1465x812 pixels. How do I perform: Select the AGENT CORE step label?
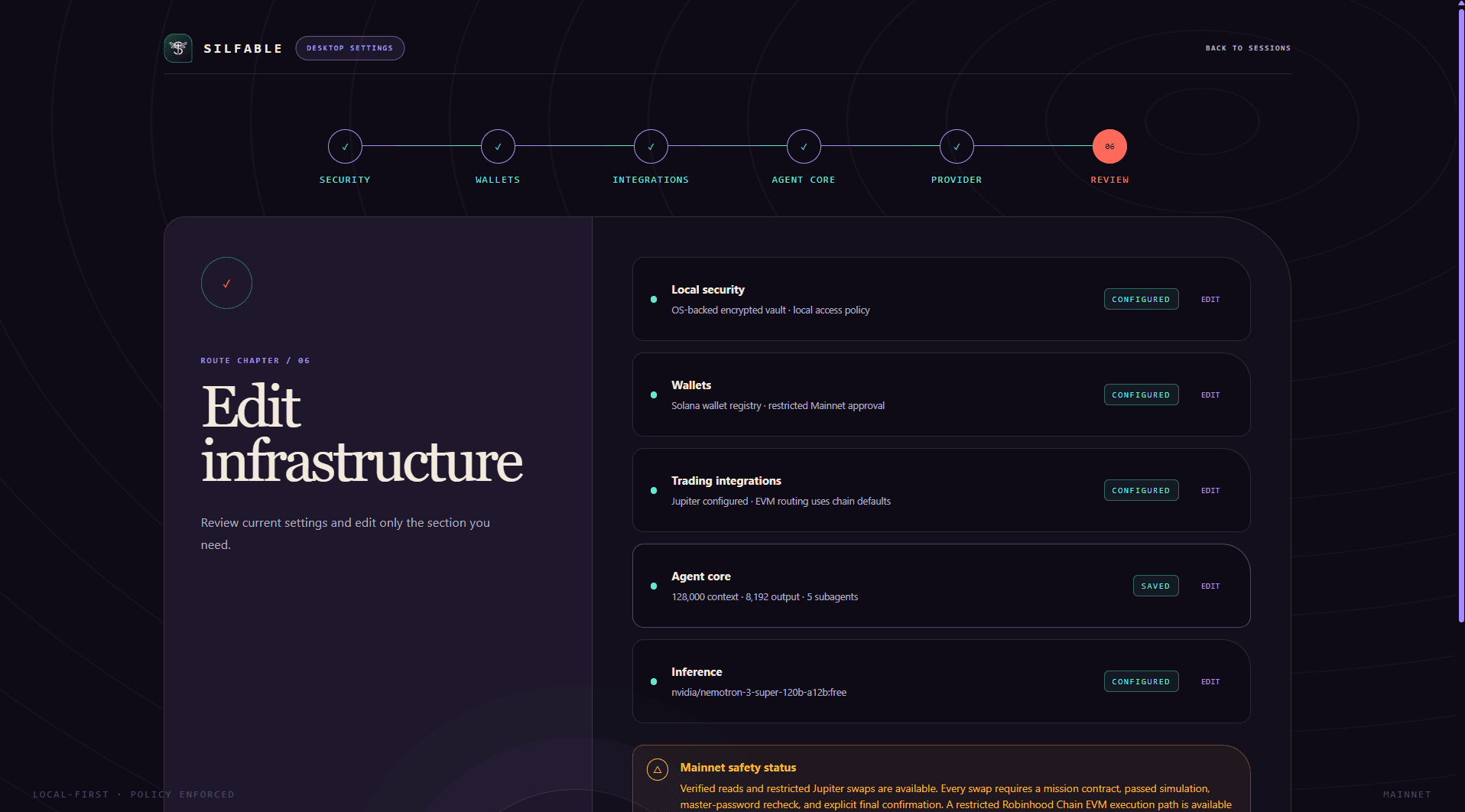(804, 180)
